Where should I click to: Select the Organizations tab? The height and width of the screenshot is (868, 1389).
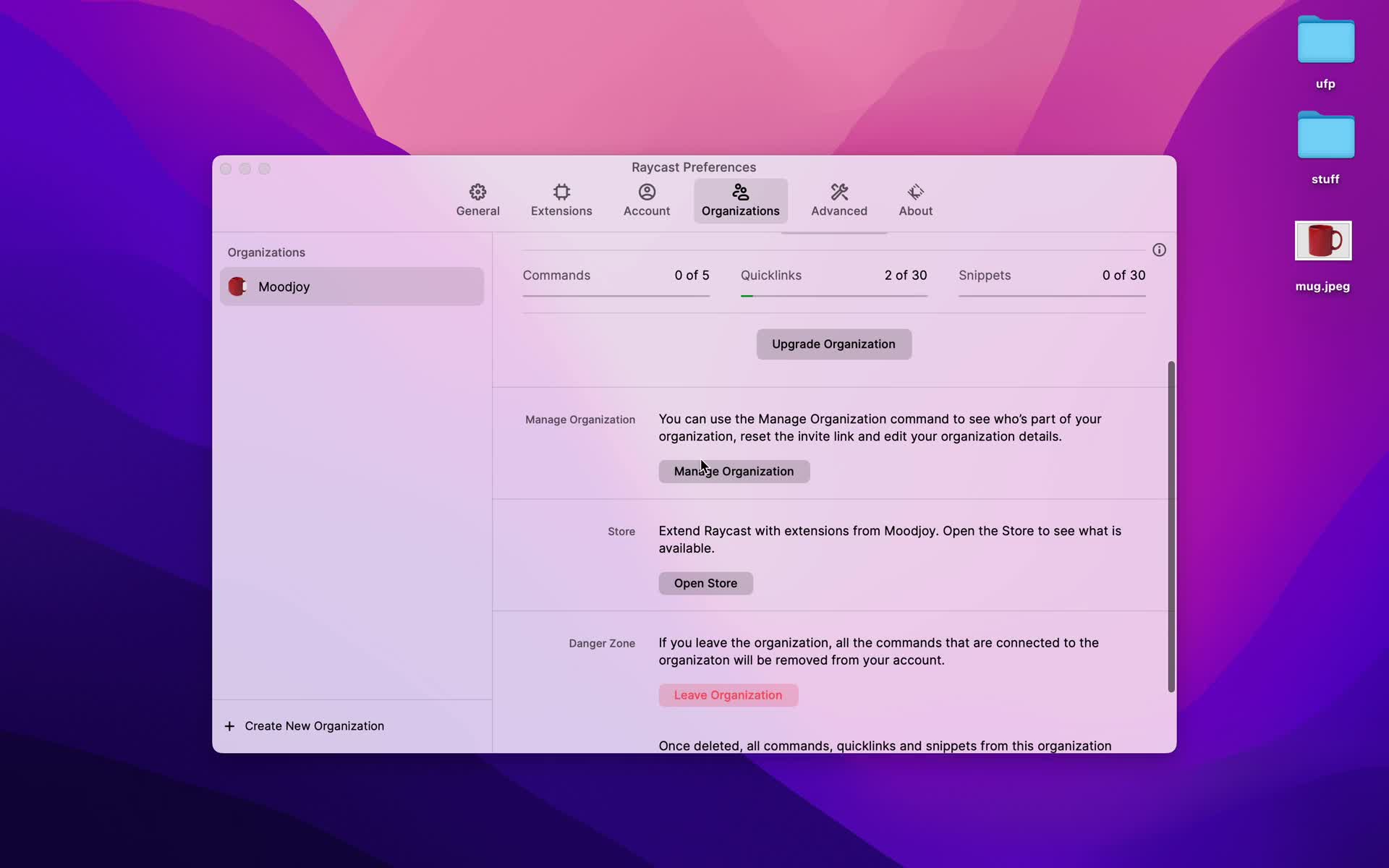point(740,200)
